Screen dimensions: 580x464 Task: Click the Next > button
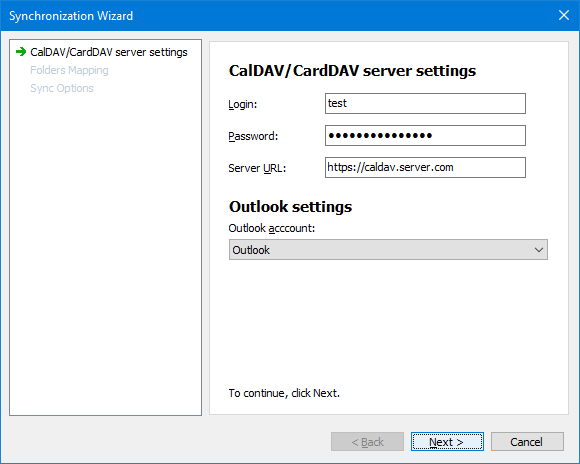pyautogui.click(x=447, y=442)
